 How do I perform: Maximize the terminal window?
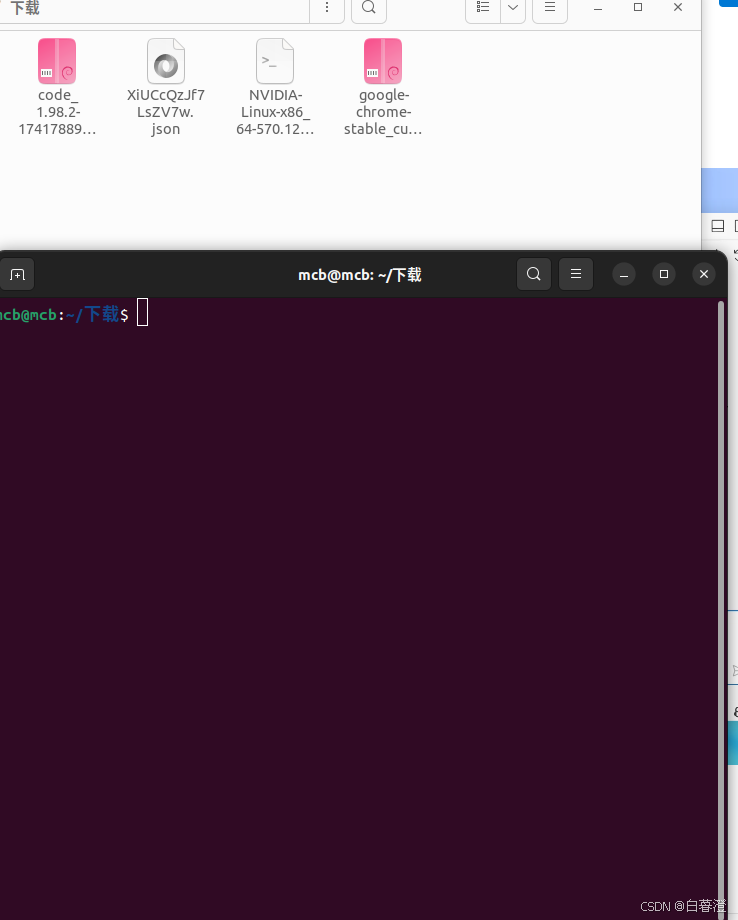click(664, 274)
